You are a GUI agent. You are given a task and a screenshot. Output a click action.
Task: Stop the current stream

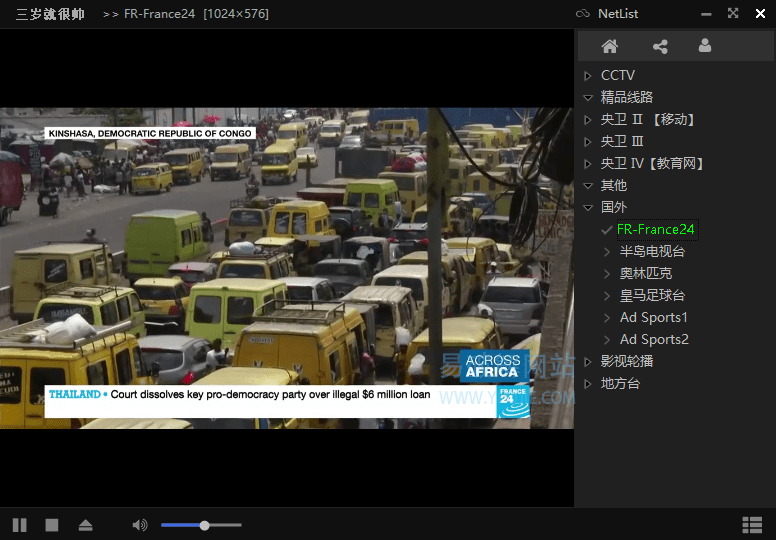pyautogui.click(x=52, y=525)
